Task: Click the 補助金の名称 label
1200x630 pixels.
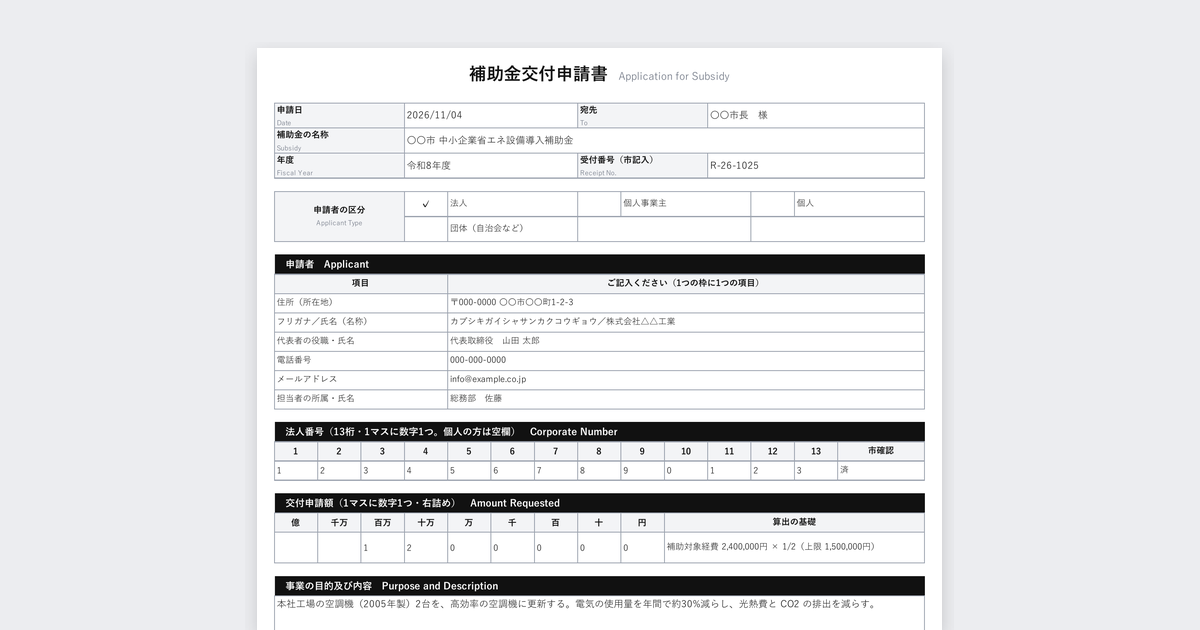Action: coord(303,135)
